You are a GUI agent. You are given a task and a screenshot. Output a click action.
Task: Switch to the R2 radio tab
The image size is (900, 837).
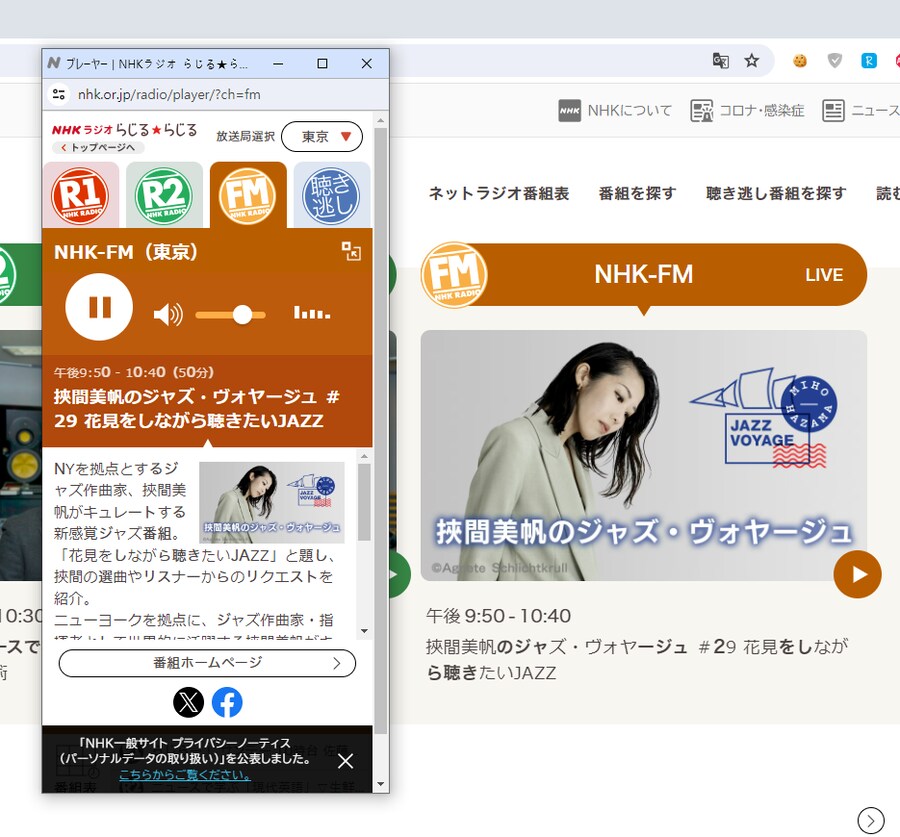164,195
